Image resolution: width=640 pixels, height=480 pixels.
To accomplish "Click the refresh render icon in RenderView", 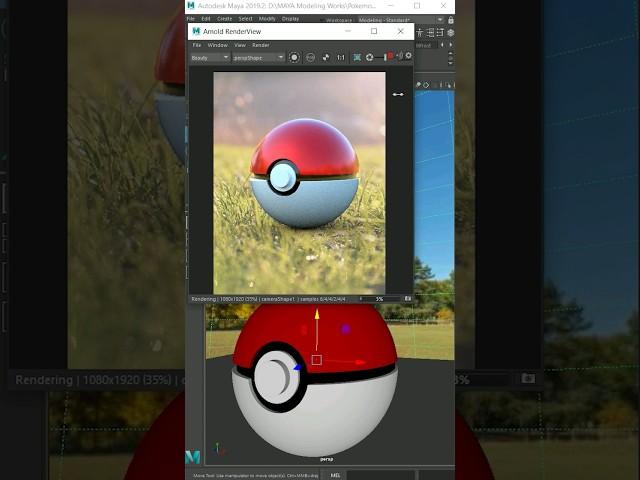I will point(370,58).
